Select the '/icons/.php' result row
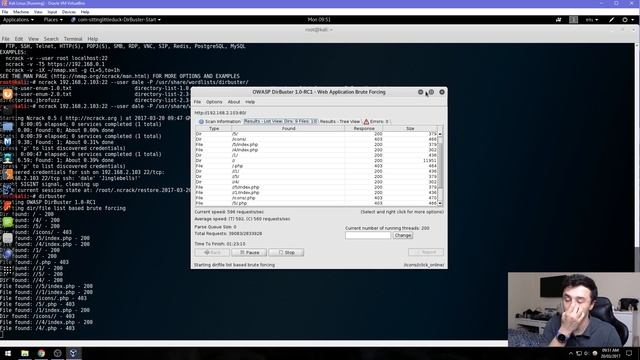This screenshot has height=360, width=640. [x=316, y=198]
